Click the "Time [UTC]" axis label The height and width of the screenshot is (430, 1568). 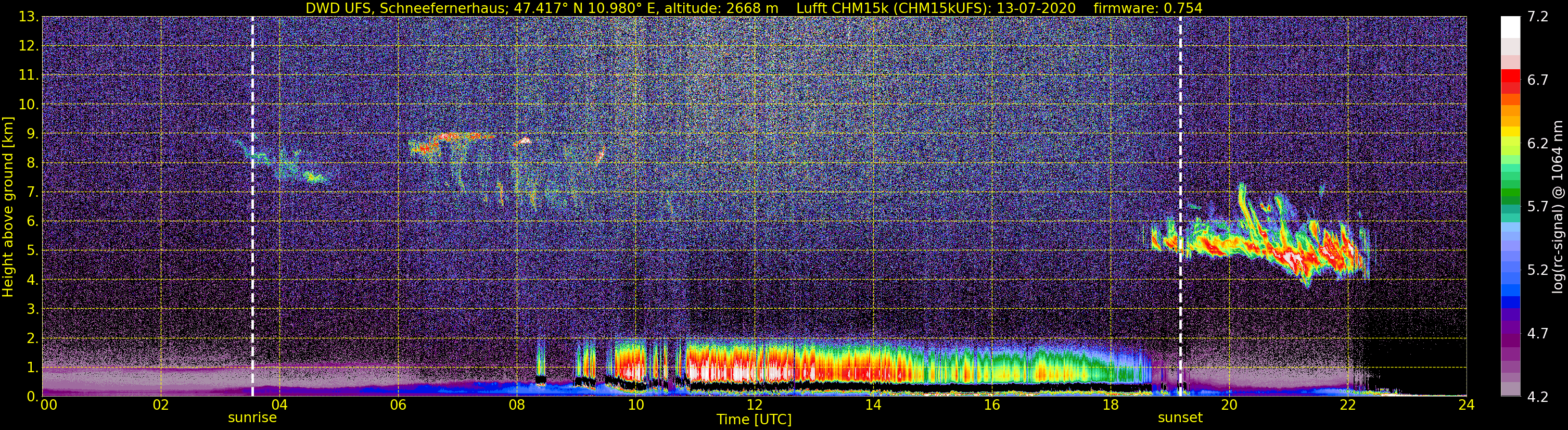754,420
